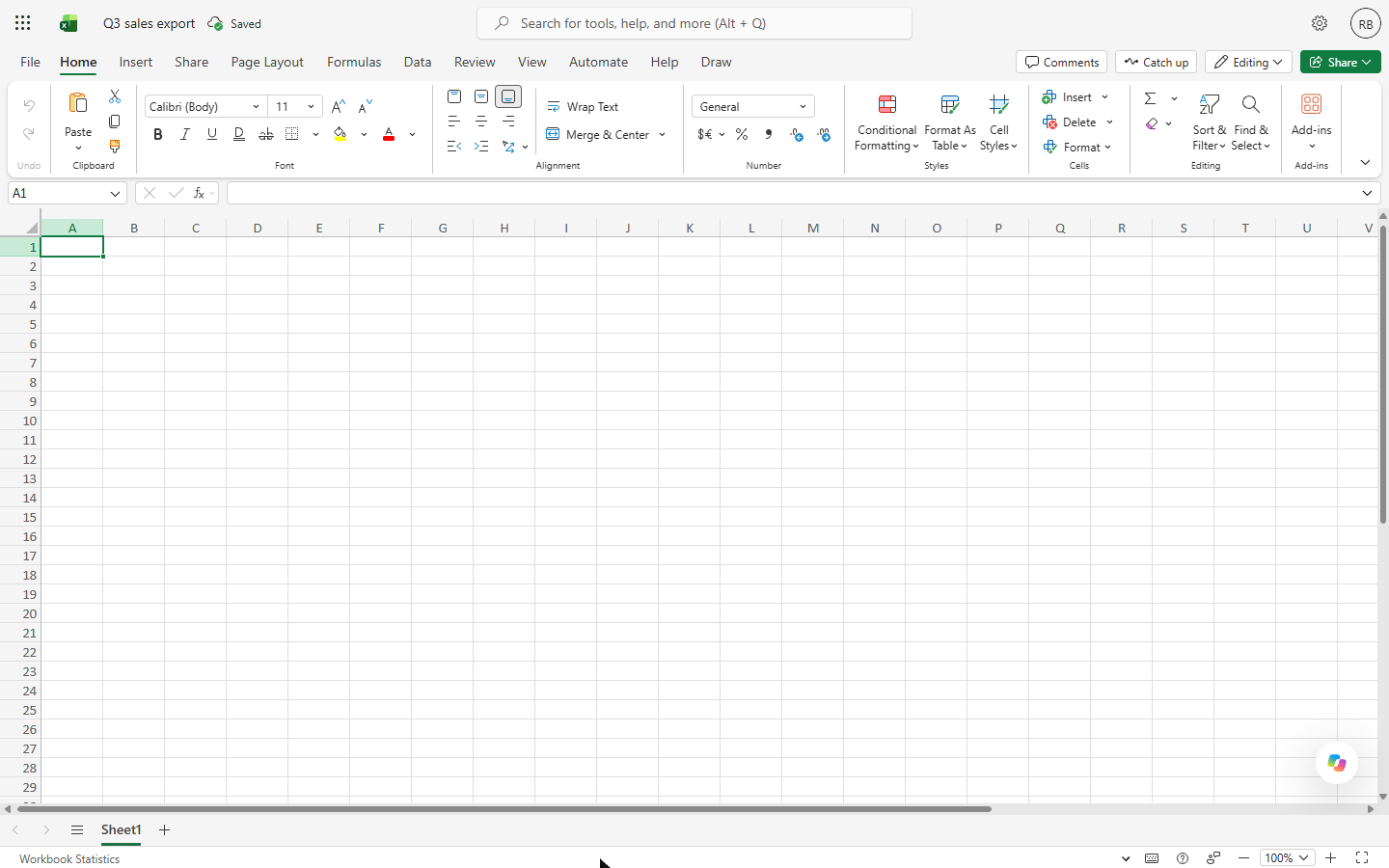Open the Copilot icon
1389x868 pixels.
click(x=1337, y=763)
